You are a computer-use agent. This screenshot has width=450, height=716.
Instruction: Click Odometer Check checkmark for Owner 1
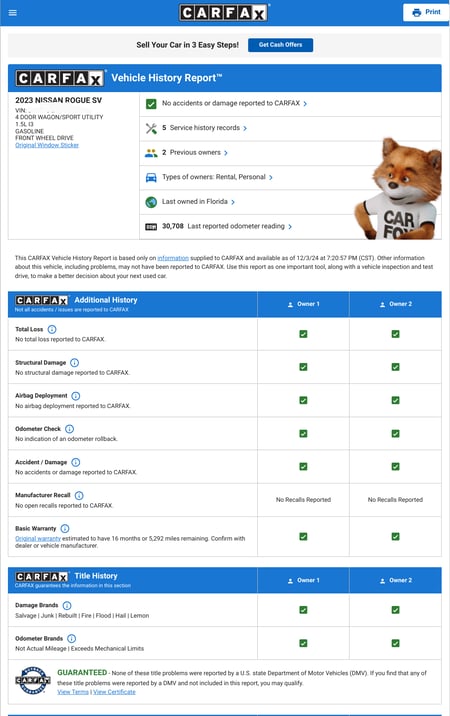pos(303,433)
